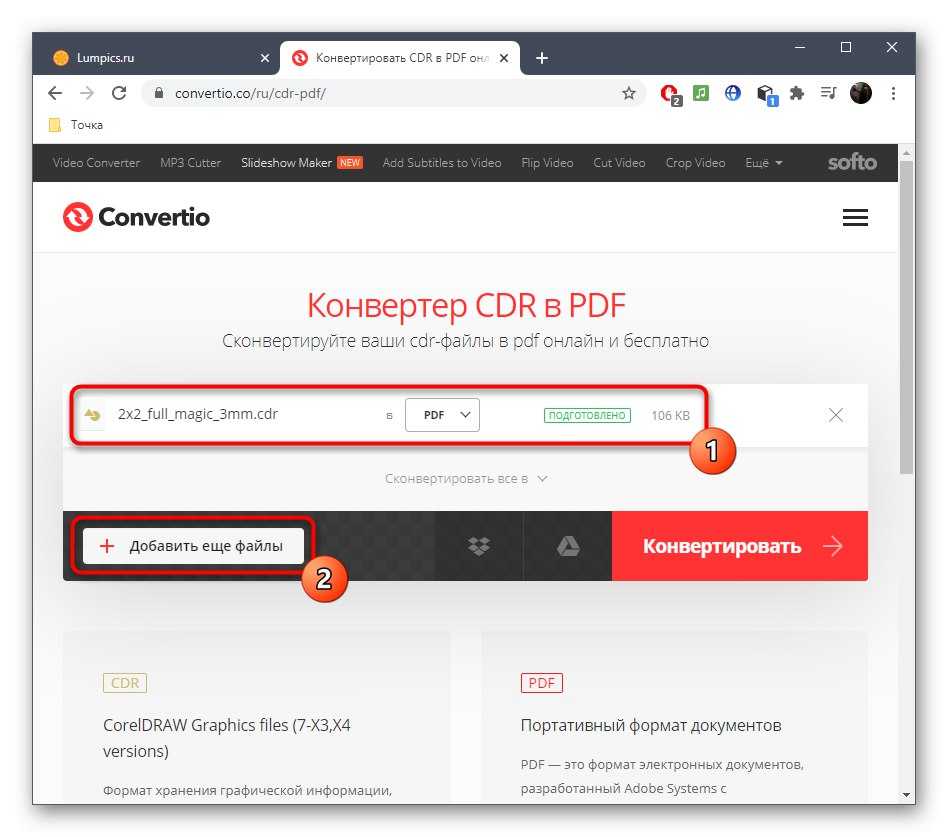Expand the 'Сконвертировать все в' dropdown

[x=466, y=479]
